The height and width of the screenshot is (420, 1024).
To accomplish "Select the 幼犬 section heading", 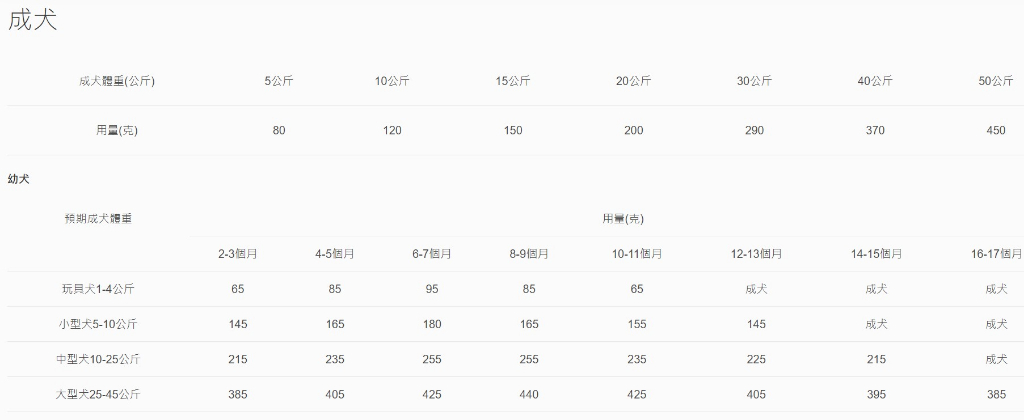I will (19, 179).
